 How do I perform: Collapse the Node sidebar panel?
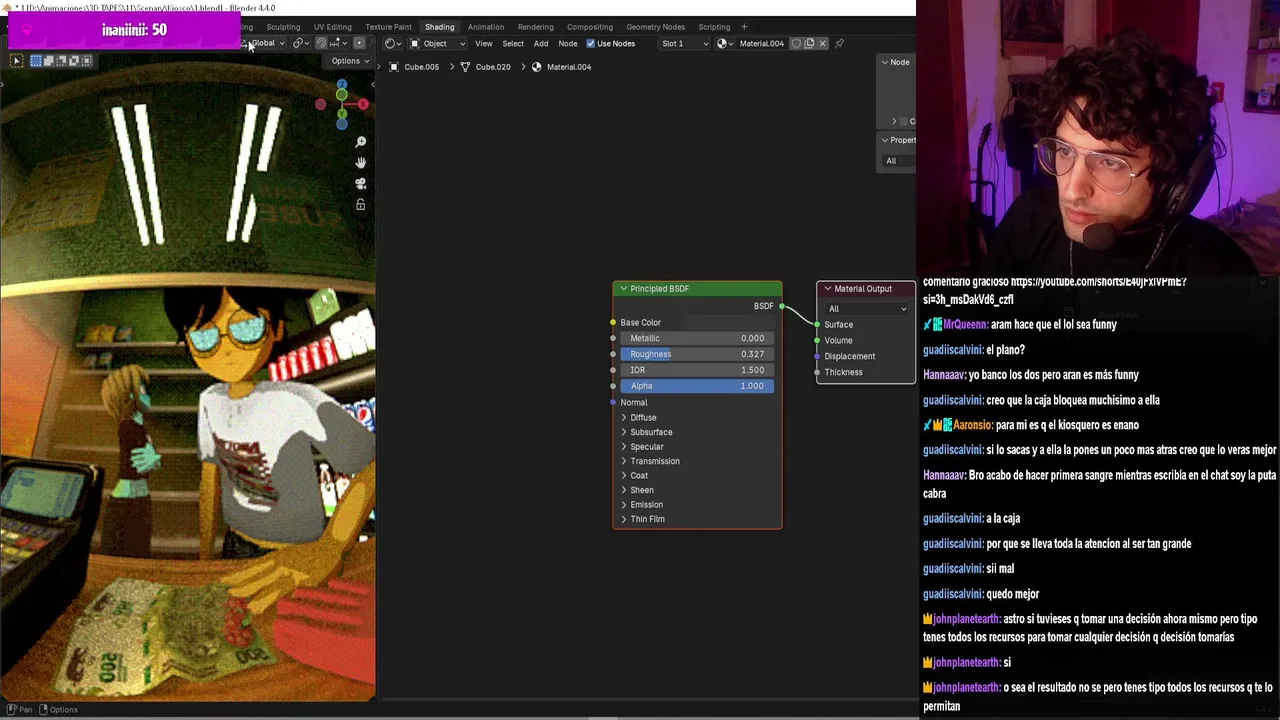pos(885,62)
